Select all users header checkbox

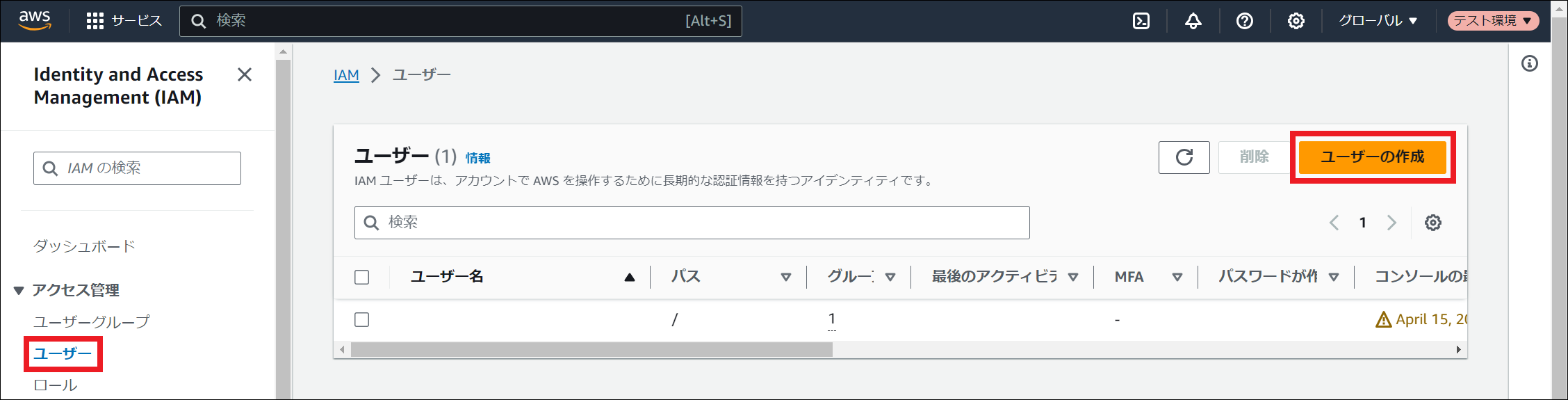point(361,277)
